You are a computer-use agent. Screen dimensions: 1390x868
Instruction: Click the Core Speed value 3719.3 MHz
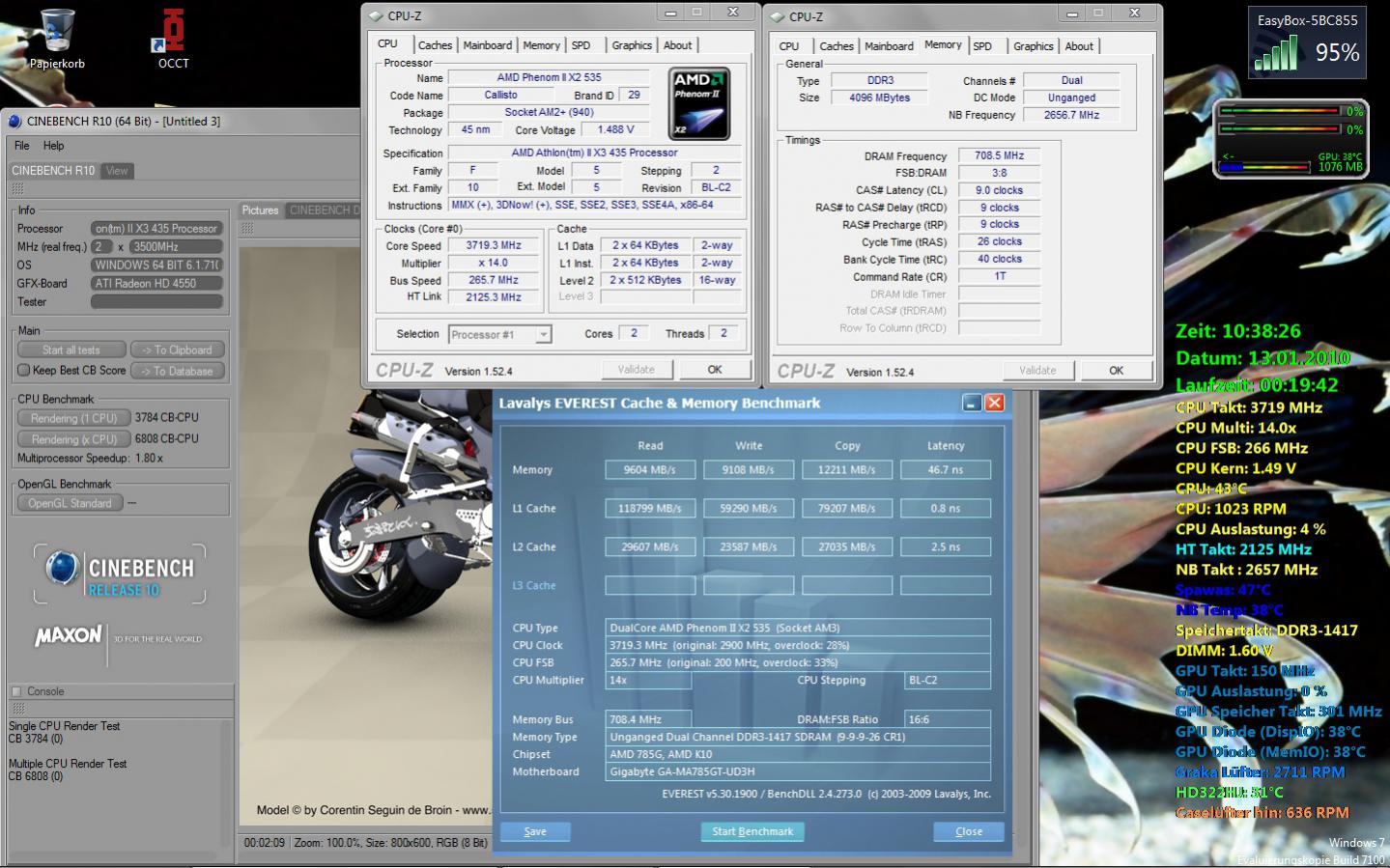pyautogui.click(x=493, y=245)
